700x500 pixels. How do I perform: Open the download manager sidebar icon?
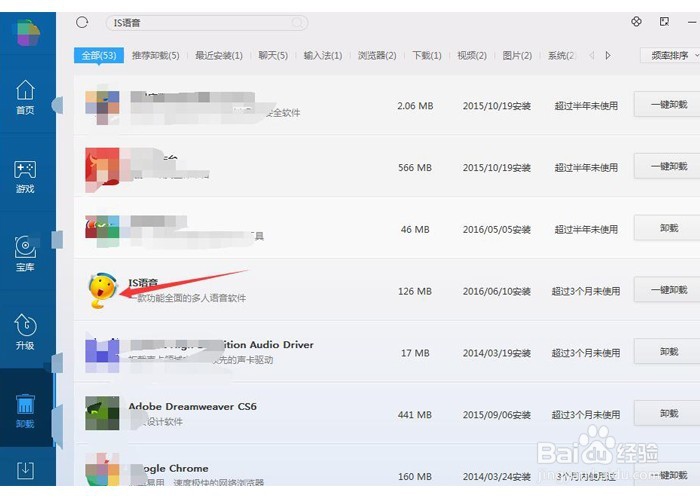(x=25, y=470)
